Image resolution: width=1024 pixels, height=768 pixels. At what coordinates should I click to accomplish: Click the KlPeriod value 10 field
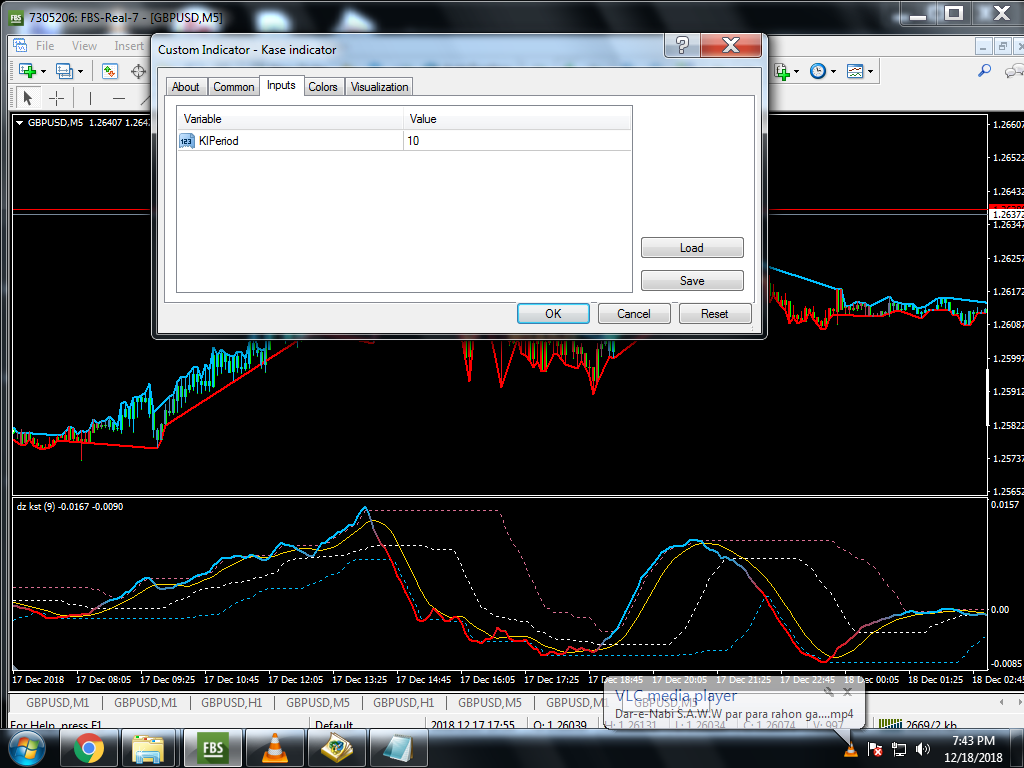(x=517, y=140)
